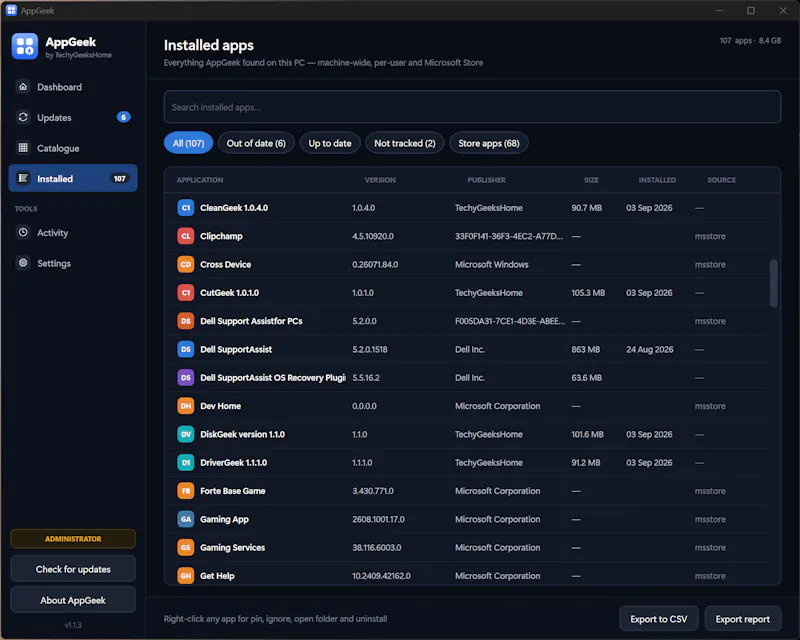Click the msstore source for Clipchamp
This screenshot has width=800, height=640.
coord(710,236)
